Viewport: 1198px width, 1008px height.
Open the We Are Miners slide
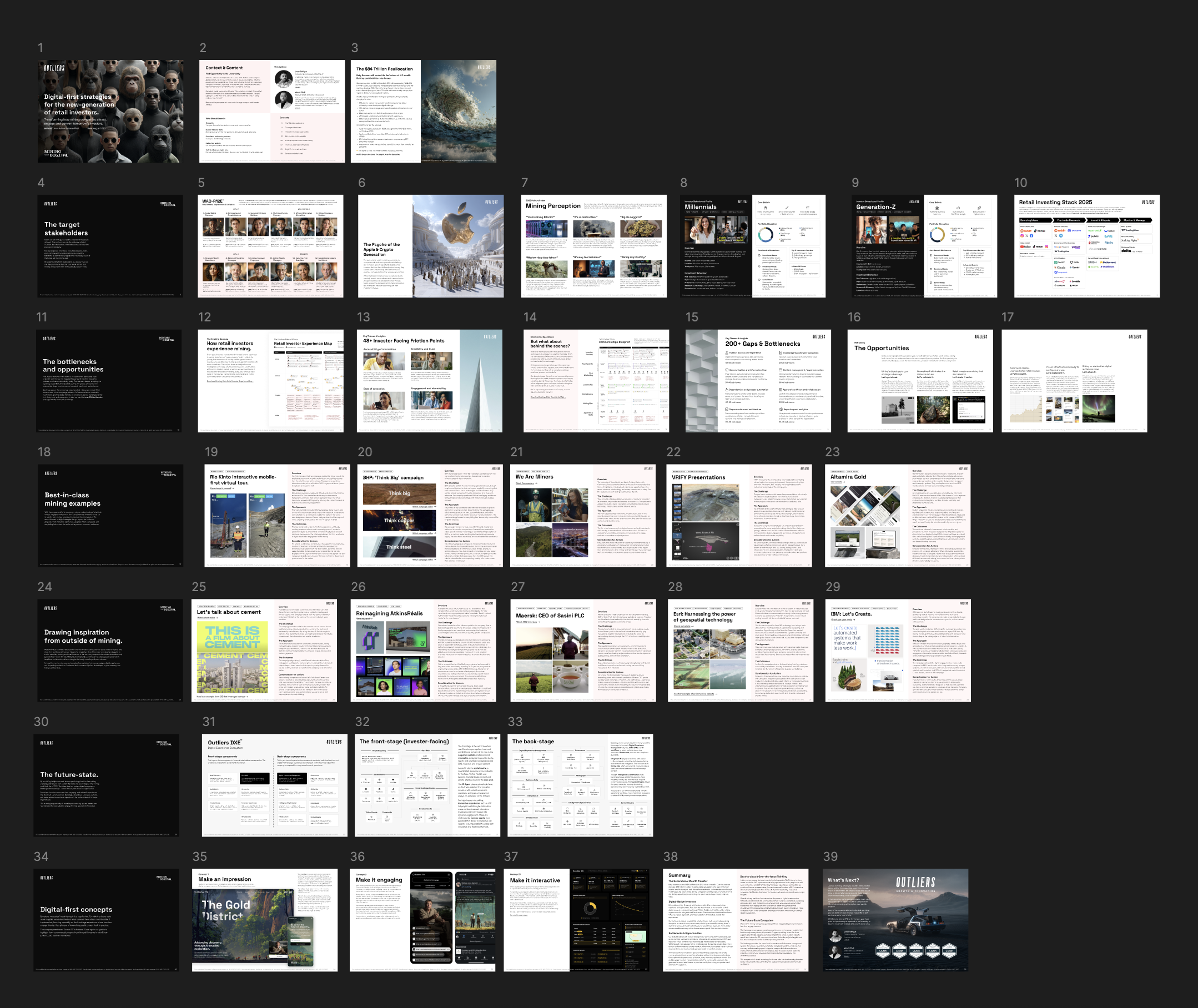(x=582, y=516)
